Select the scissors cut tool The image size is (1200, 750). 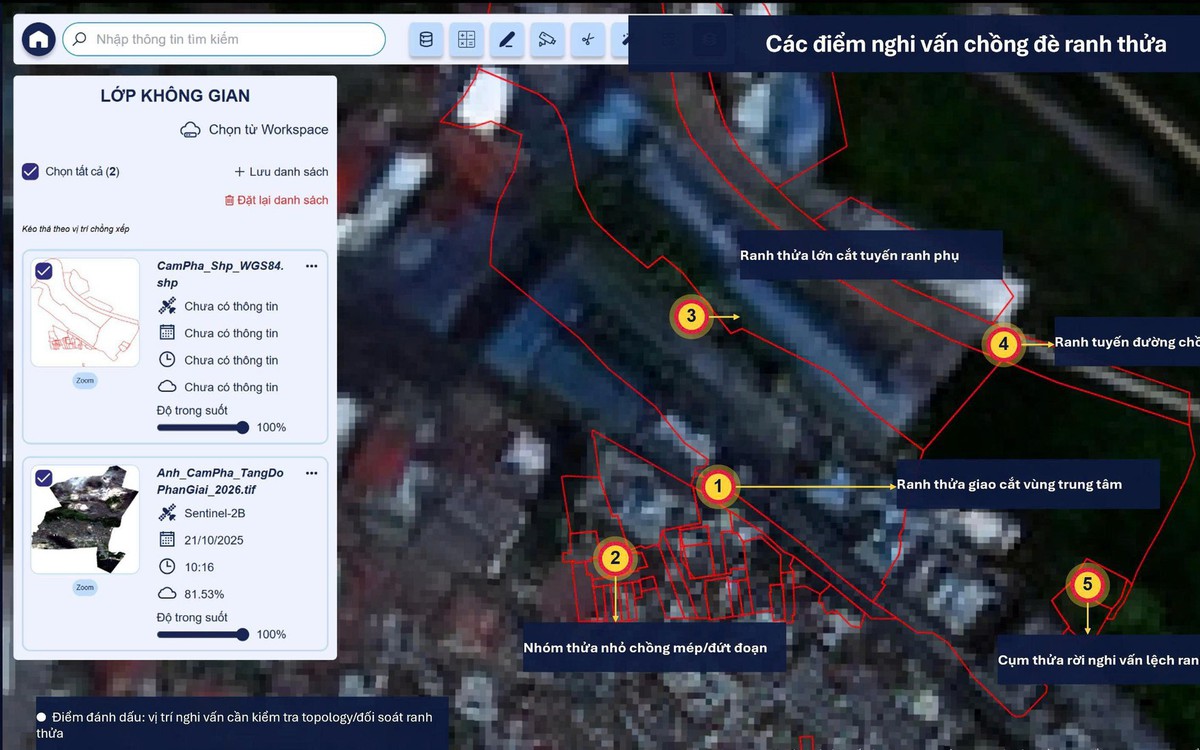click(587, 40)
